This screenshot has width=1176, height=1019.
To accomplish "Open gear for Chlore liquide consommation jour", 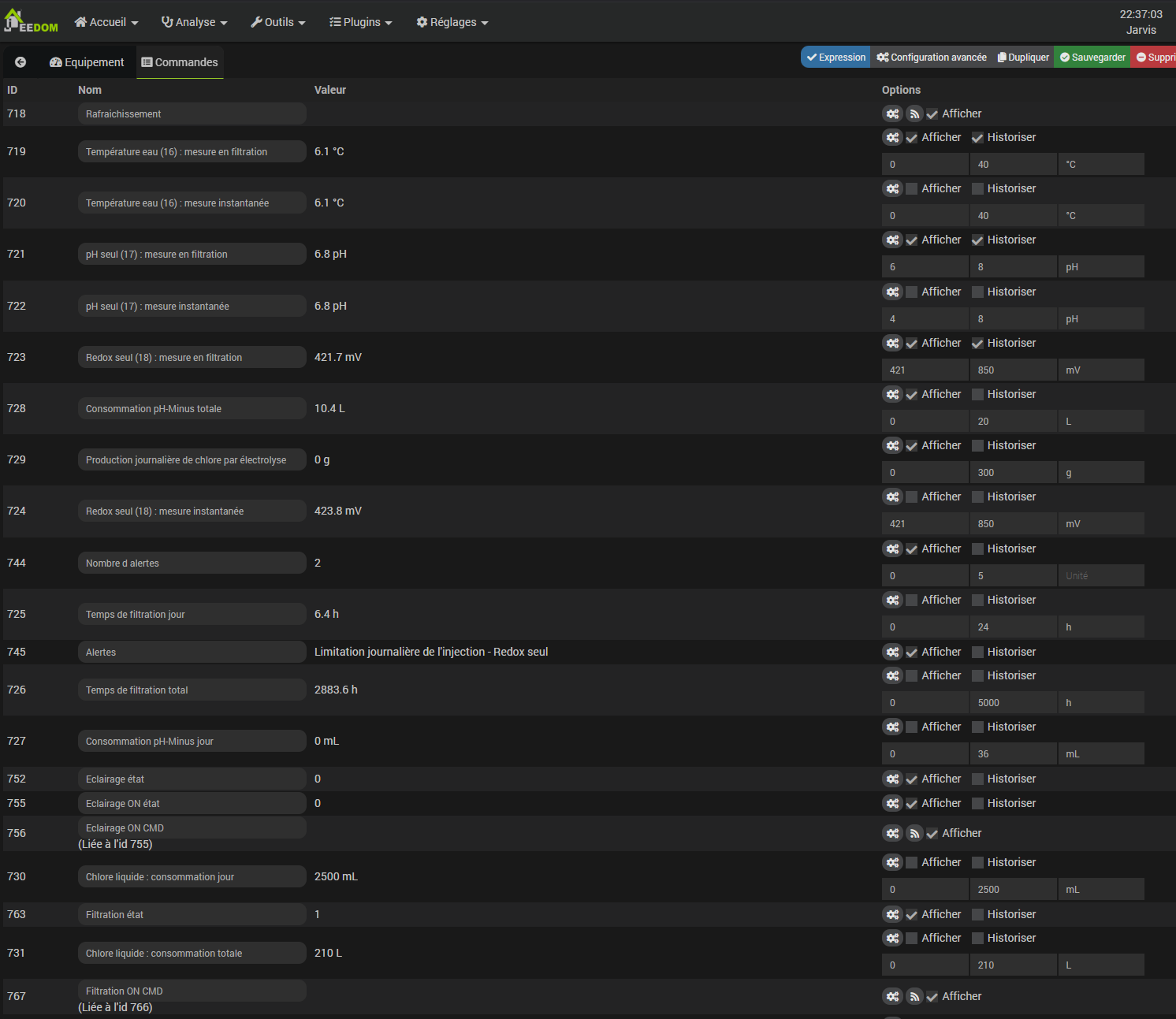I will click(892, 862).
